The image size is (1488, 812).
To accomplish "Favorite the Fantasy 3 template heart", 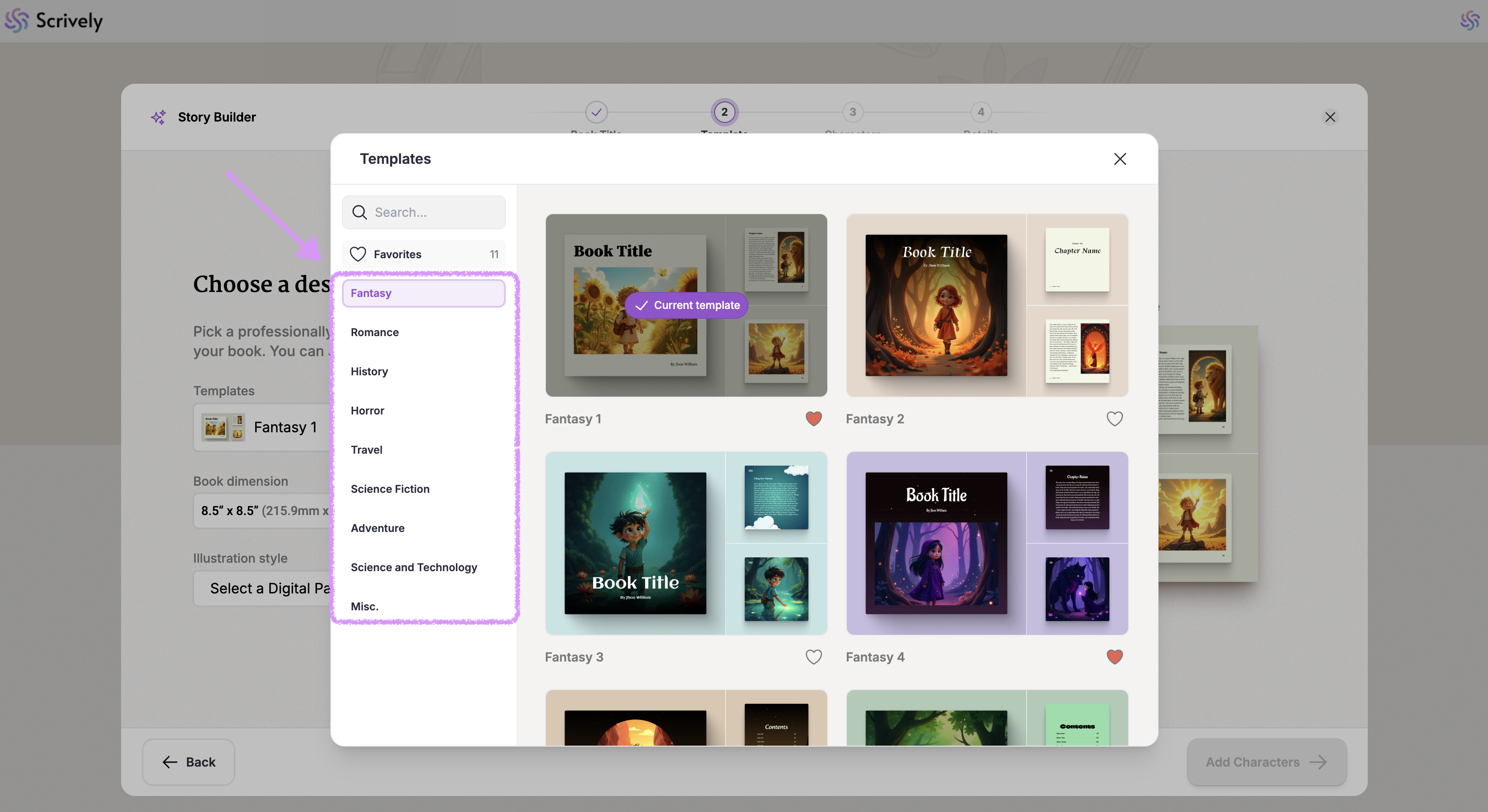I will (x=813, y=657).
